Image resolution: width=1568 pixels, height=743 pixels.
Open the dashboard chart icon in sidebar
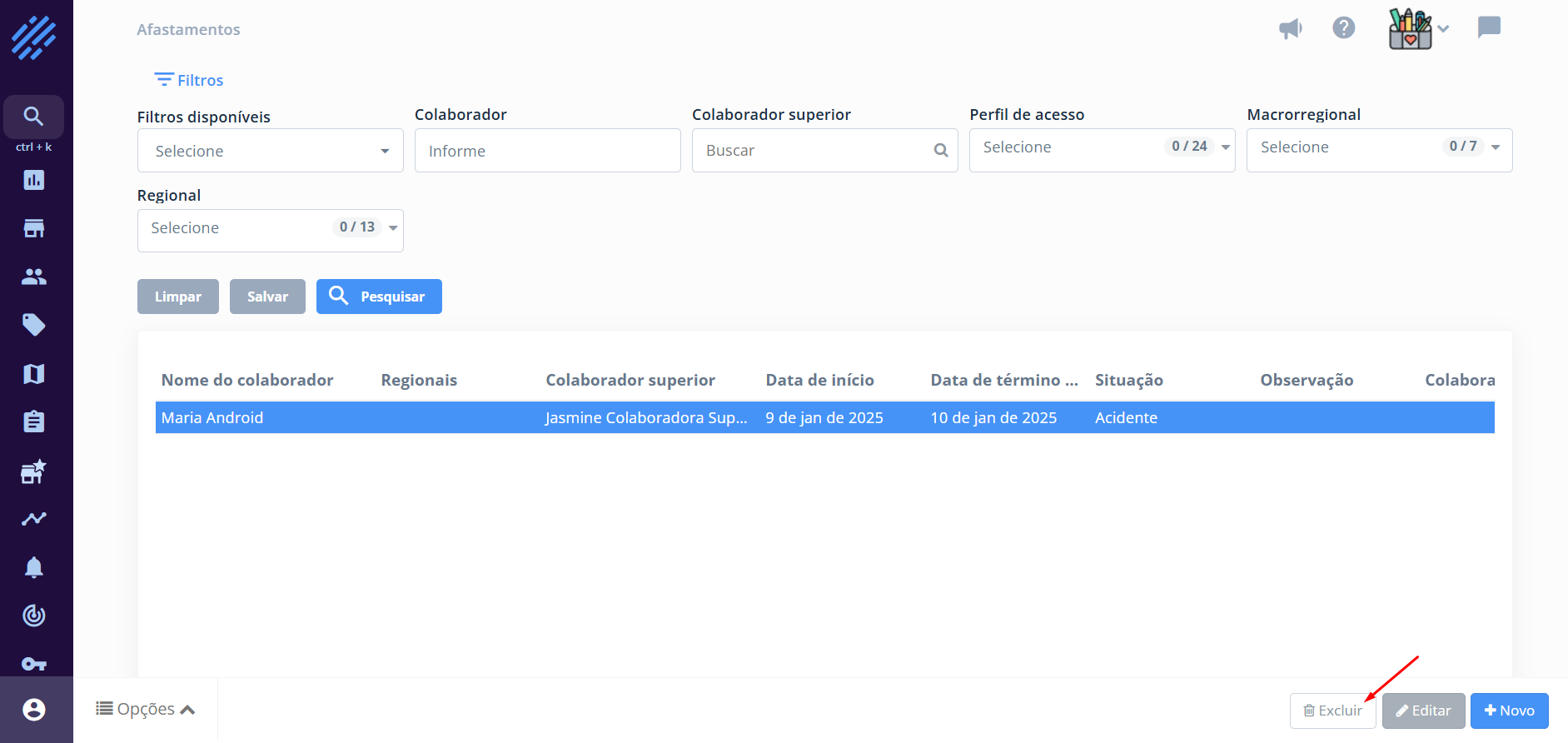point(34,180)
